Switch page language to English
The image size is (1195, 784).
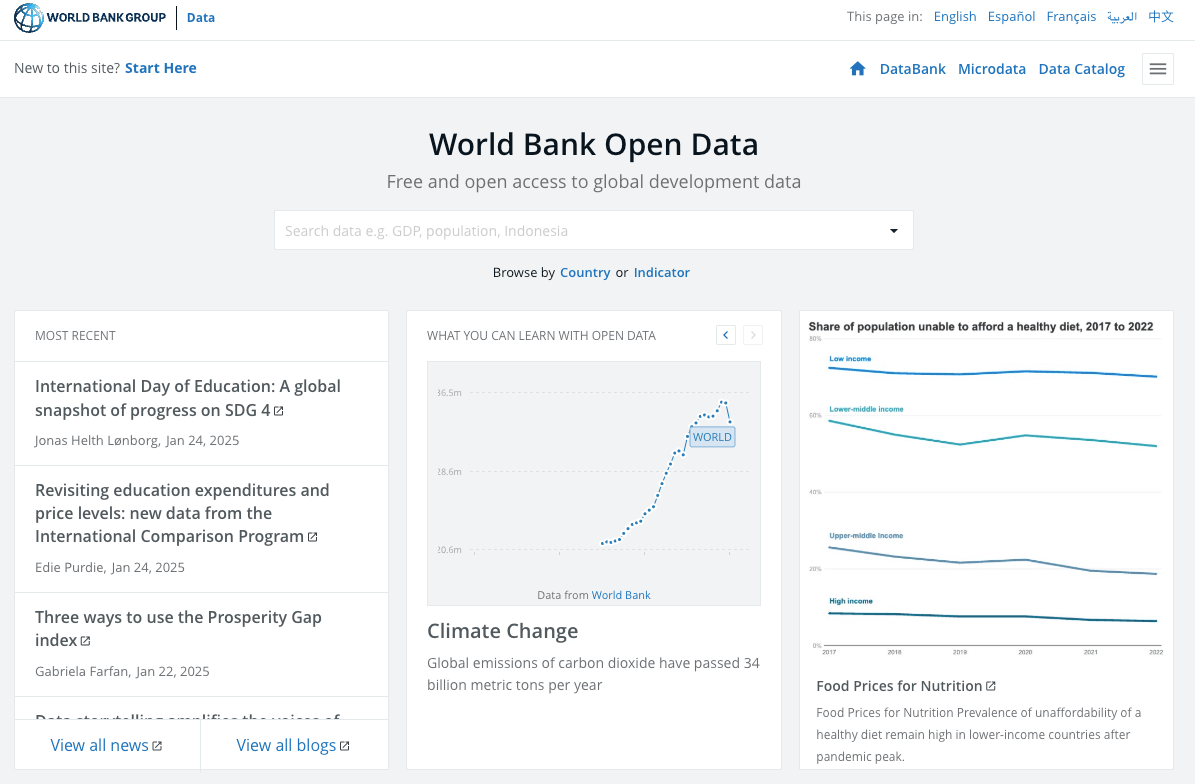pos(955,17)
